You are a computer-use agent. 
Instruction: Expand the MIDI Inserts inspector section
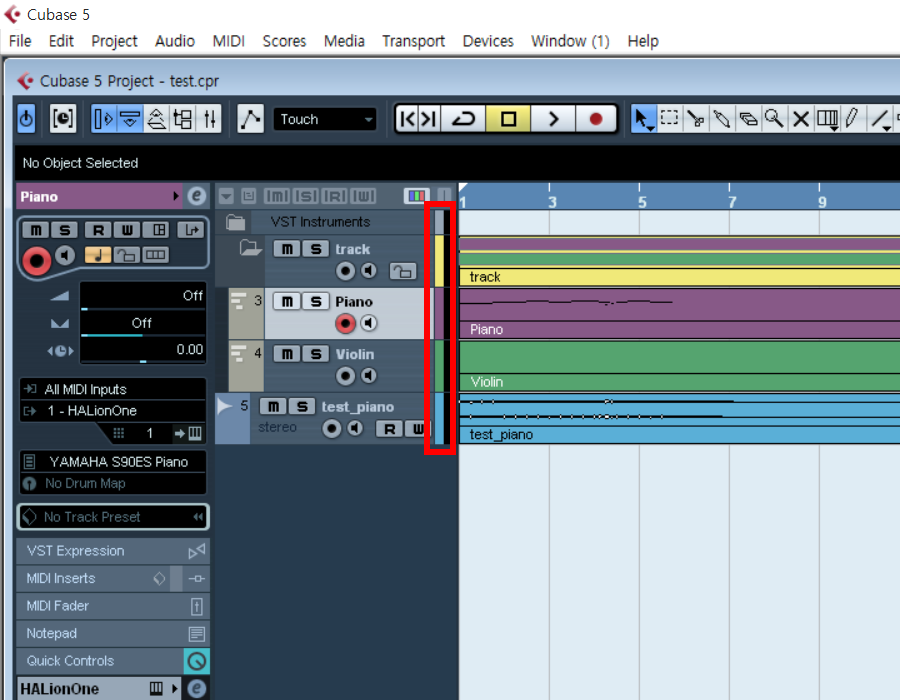click(113, 578)
